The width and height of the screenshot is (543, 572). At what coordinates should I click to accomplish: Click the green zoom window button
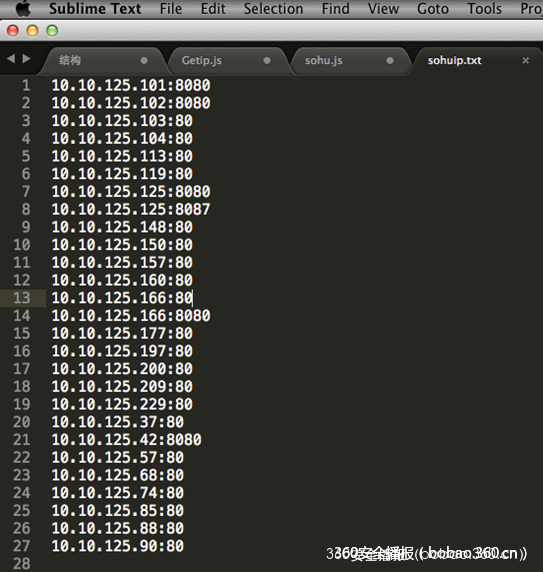pos(52,31)
